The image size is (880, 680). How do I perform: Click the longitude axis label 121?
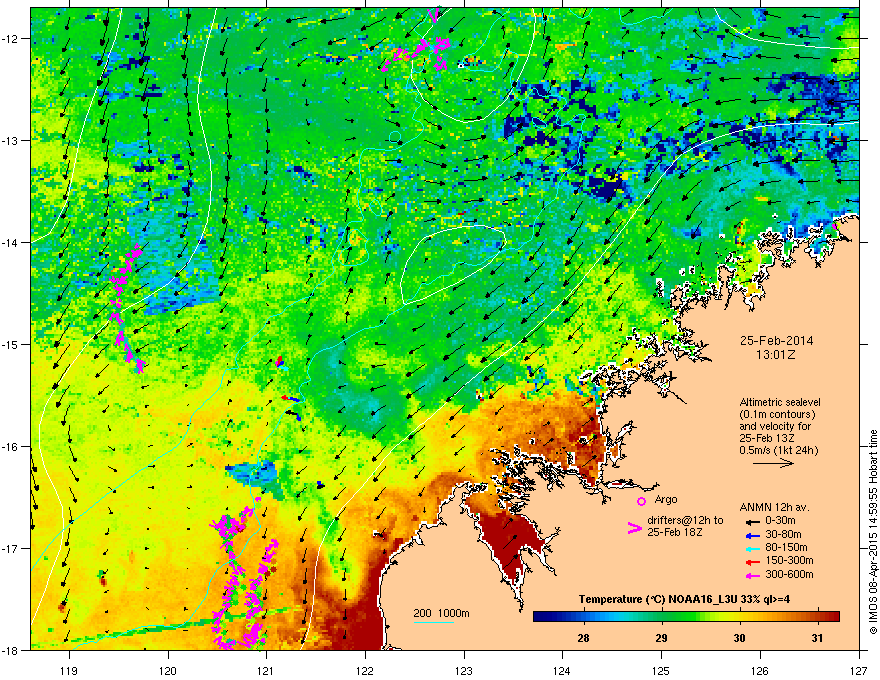(267, 670)
